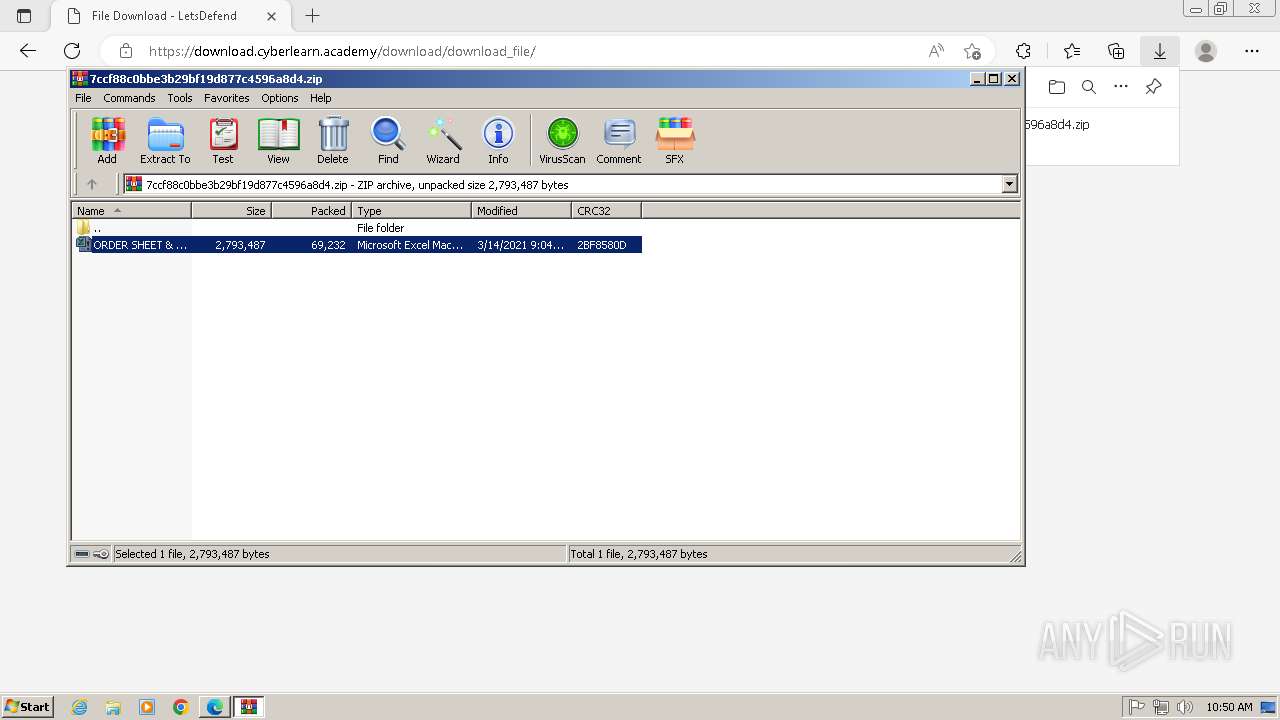Open the View file tool
The height and width of the screenshot is (720, 1280).
pos(278,140)
